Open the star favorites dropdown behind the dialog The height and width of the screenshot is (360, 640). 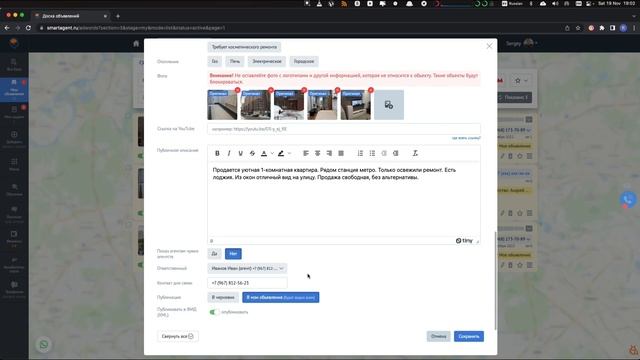pyautogui.click(x=521, y=81)
